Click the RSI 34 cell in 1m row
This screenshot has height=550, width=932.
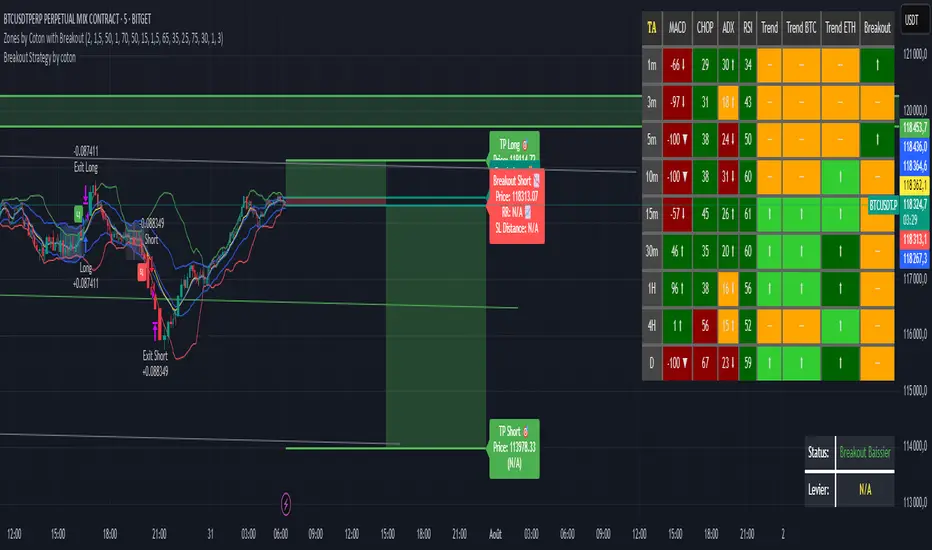click(x=748, y=65)
